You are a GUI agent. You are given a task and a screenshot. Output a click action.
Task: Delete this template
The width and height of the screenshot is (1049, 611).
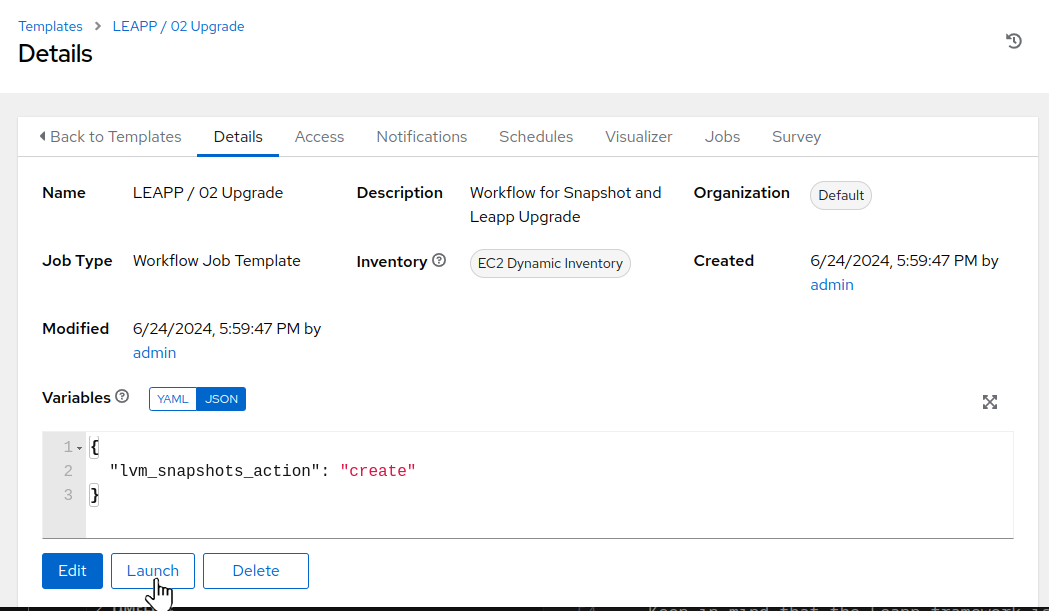pos(256,571)
